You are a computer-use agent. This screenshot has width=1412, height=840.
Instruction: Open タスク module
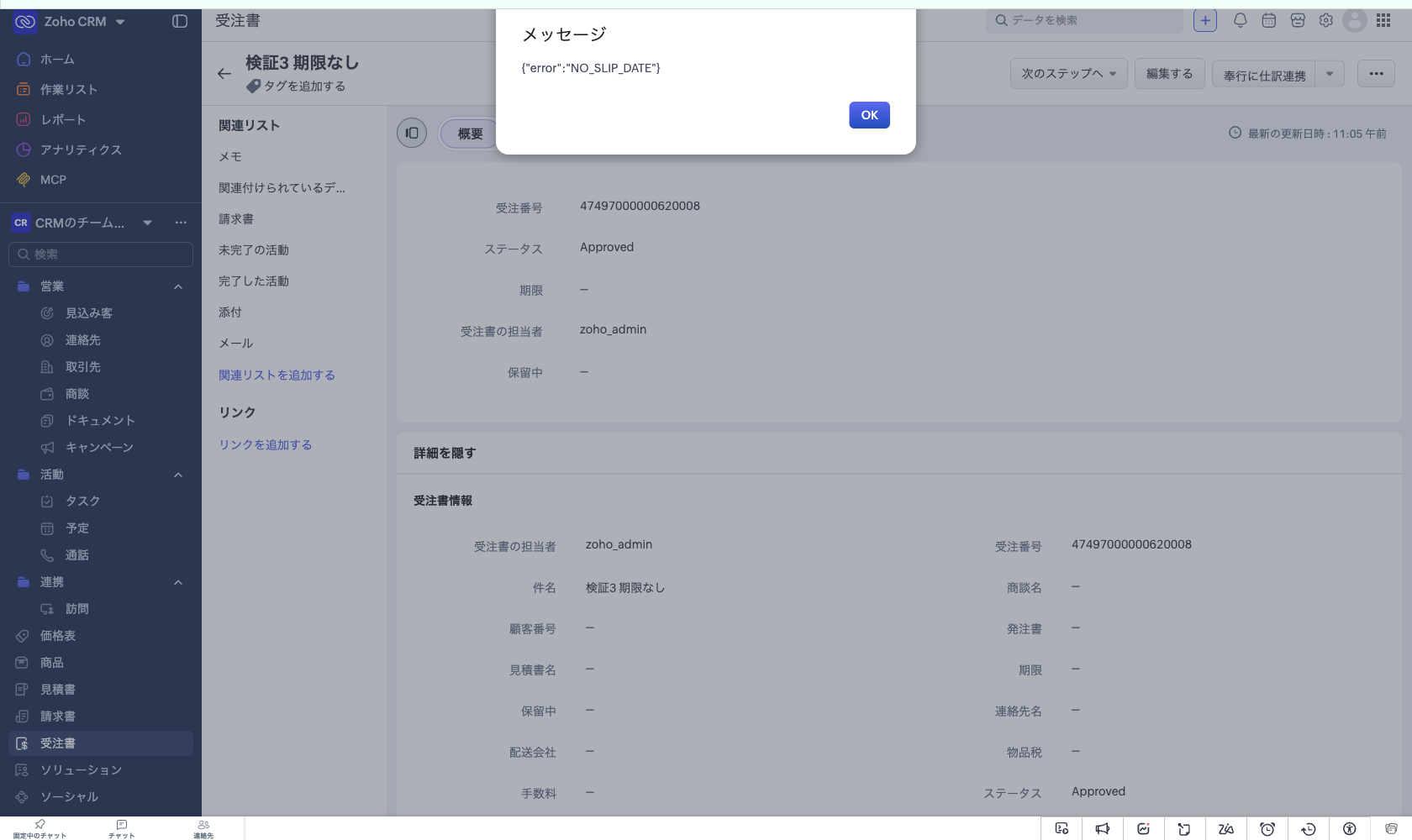click(83, 501)
